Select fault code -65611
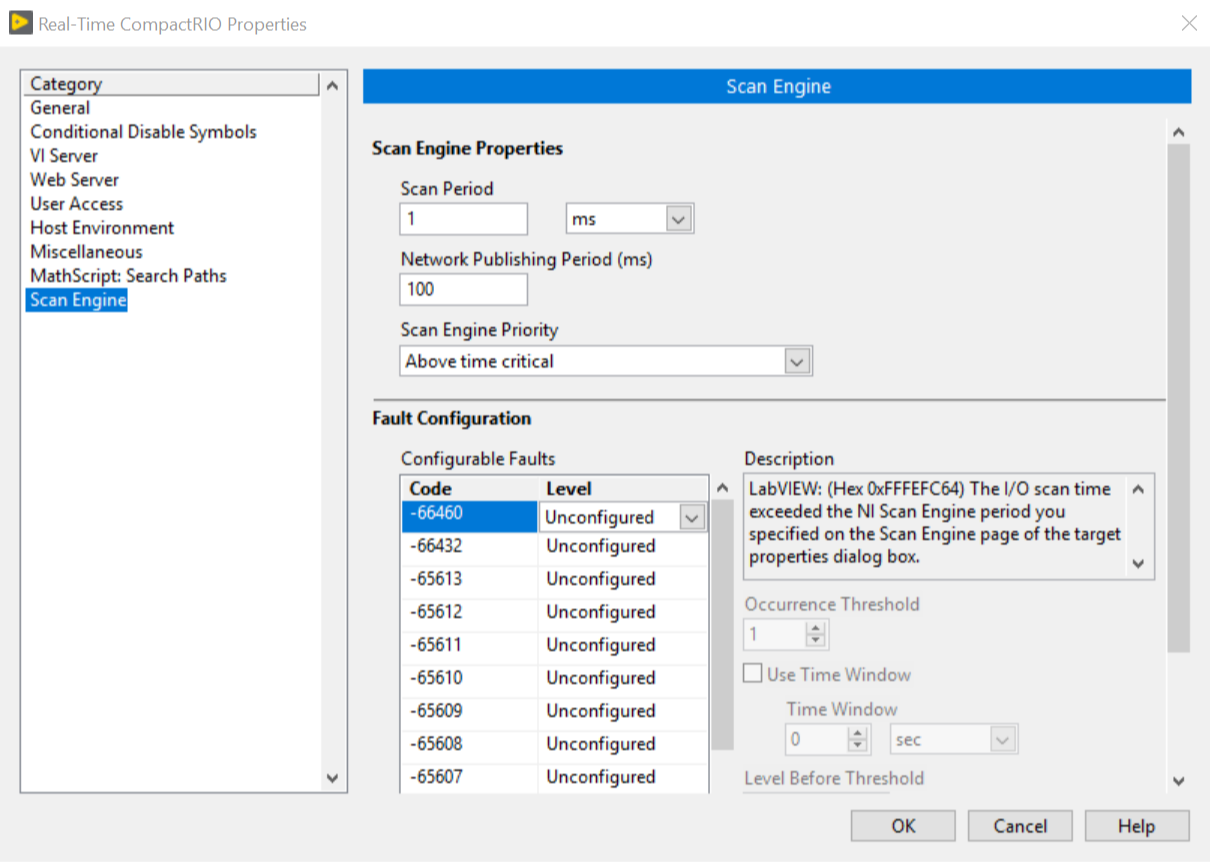Screen dimensions: 1210x862 [x=469, y=645]
